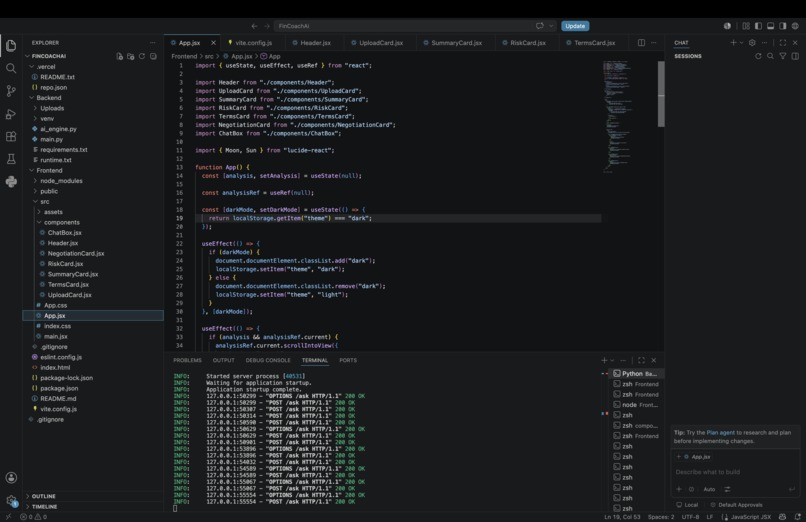Refresh the chat Sessions list
Screen dimensions: 806x522
pos(758,56)
